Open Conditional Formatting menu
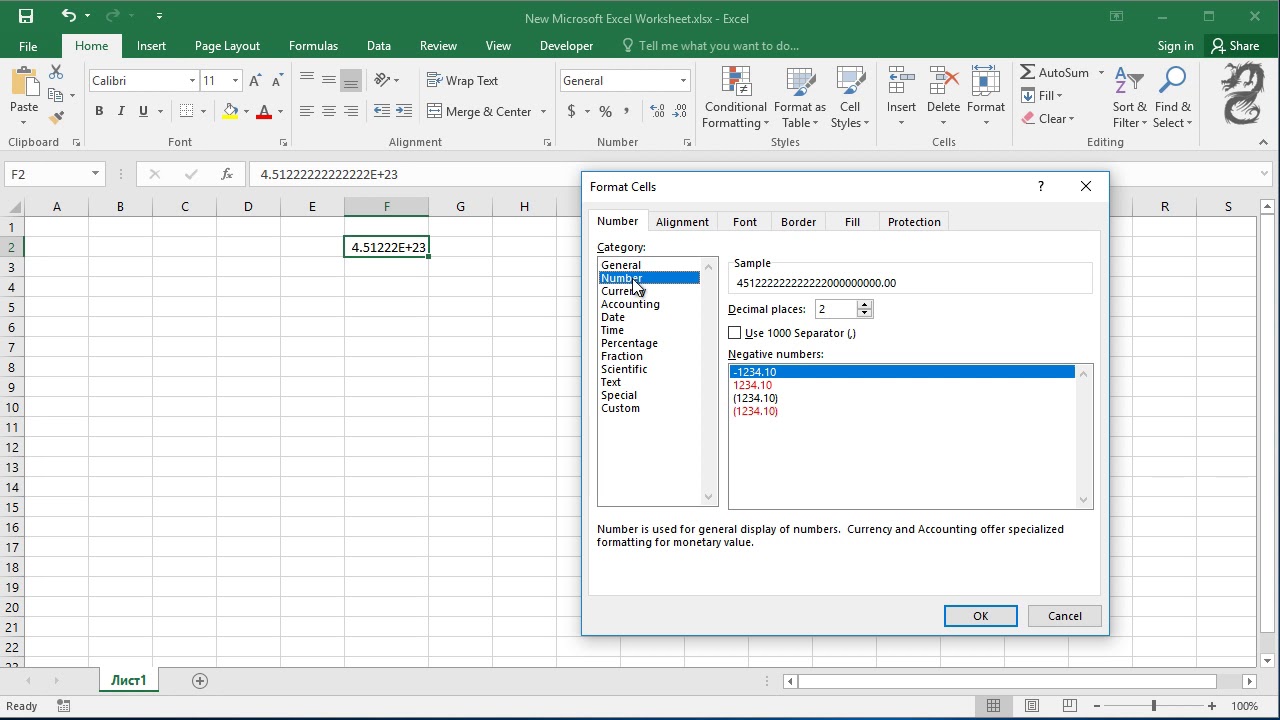 point(735,98)
